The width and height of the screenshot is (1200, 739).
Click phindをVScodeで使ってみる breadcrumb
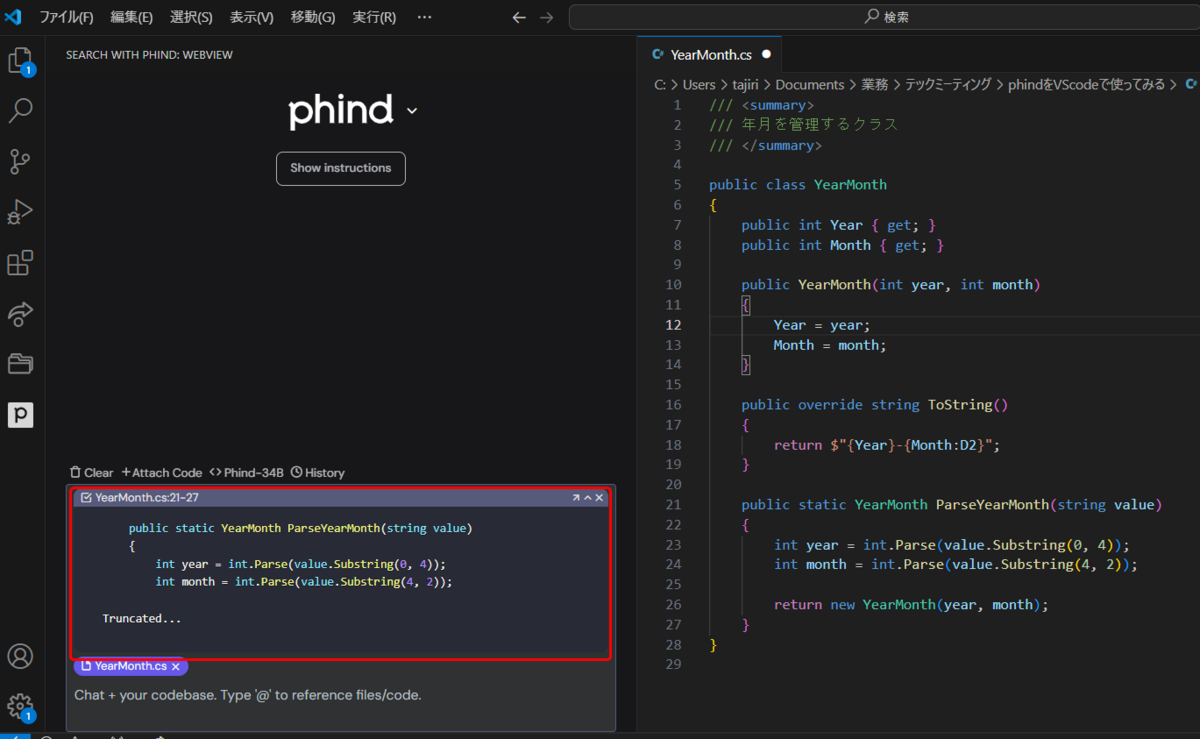coord(1085,85)
